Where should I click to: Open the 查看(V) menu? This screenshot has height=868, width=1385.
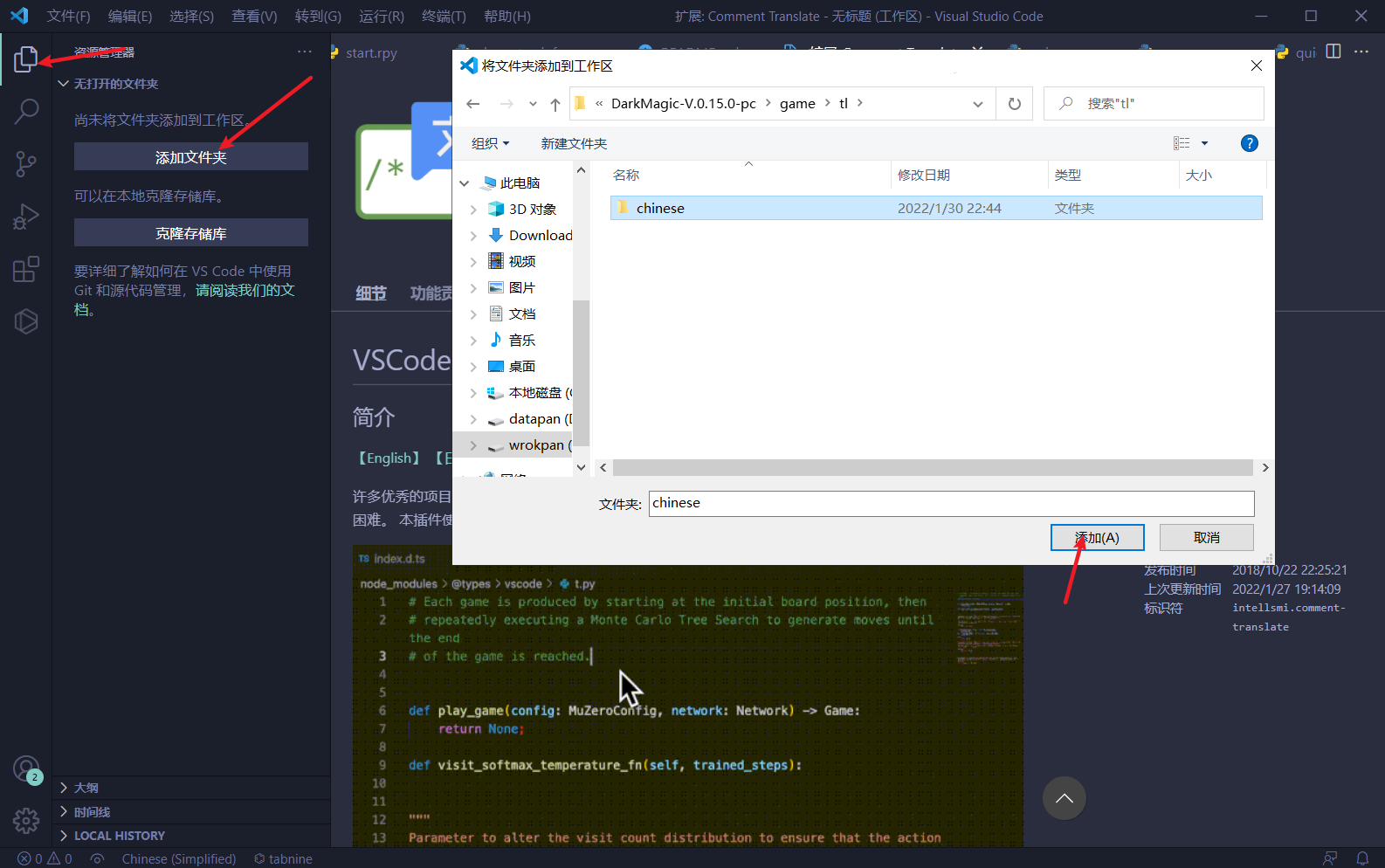click(x=254, y=16)
